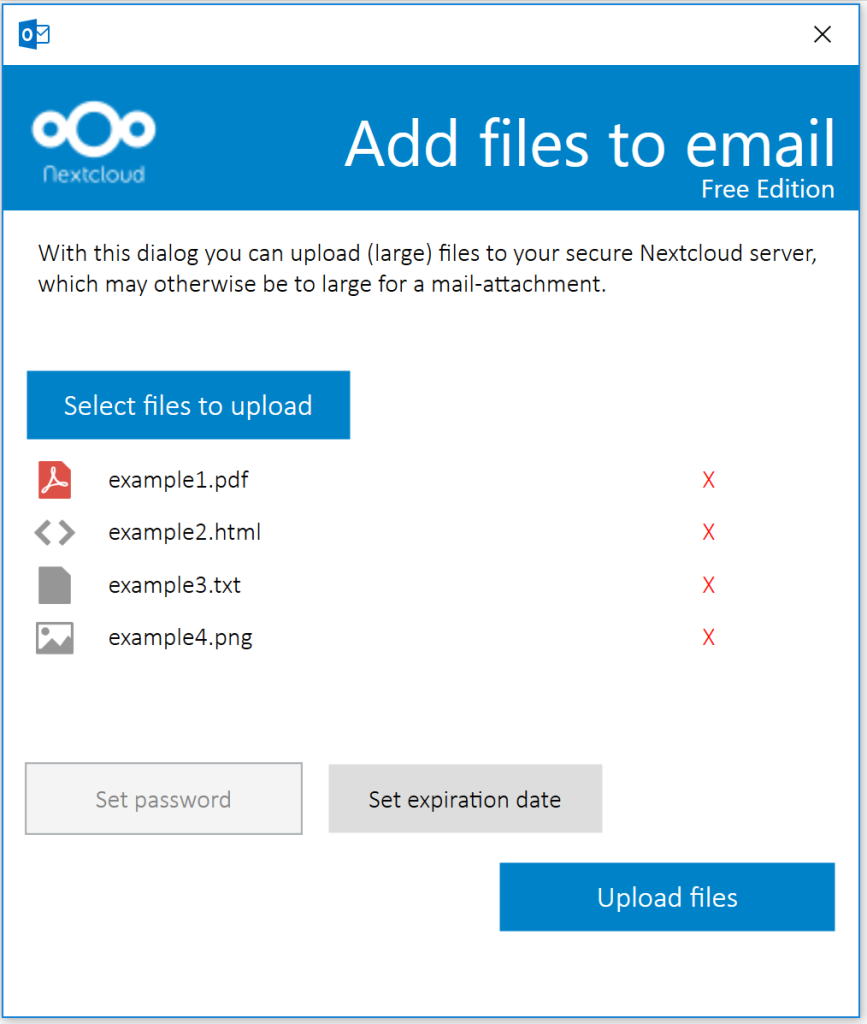This screenshot has height=1024, width=867.
Task: Select the example1.pdf file name
Action: coord(178,480)
